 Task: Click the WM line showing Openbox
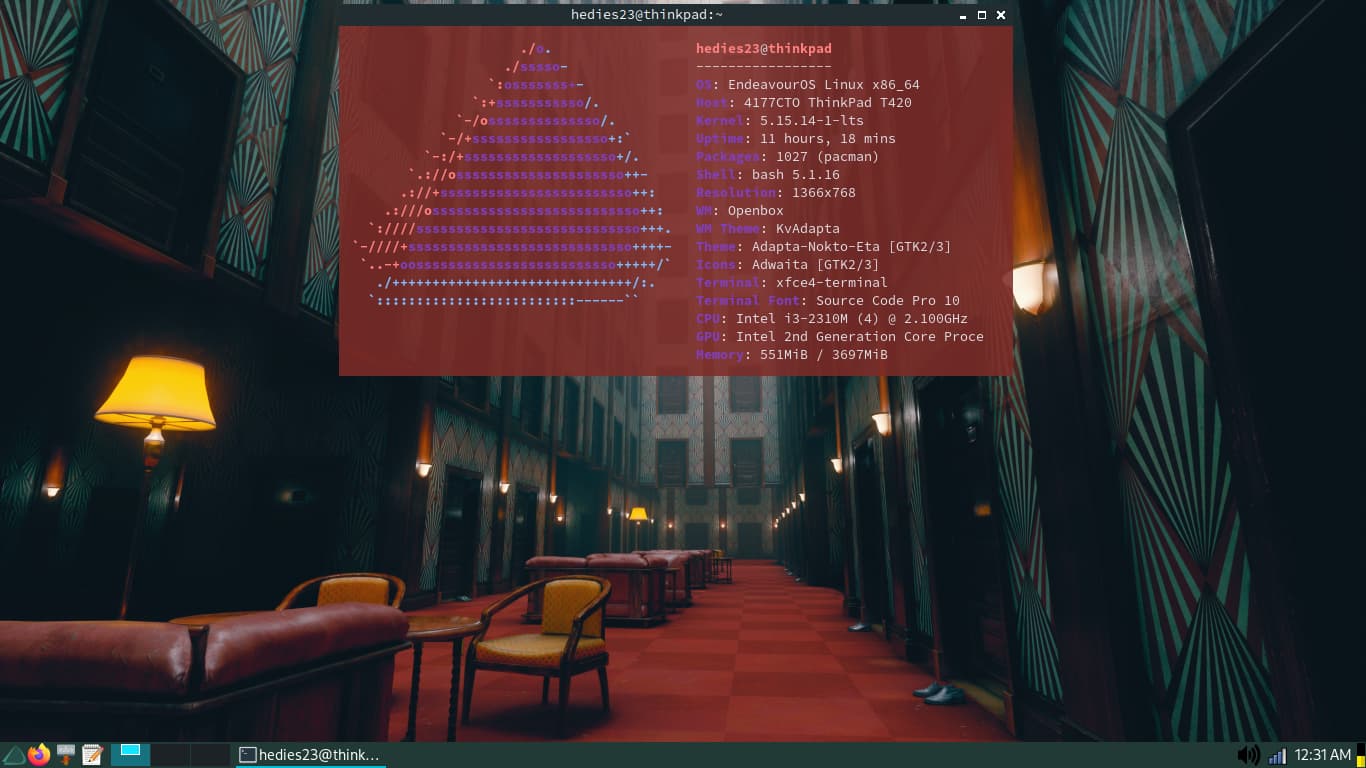740,211
